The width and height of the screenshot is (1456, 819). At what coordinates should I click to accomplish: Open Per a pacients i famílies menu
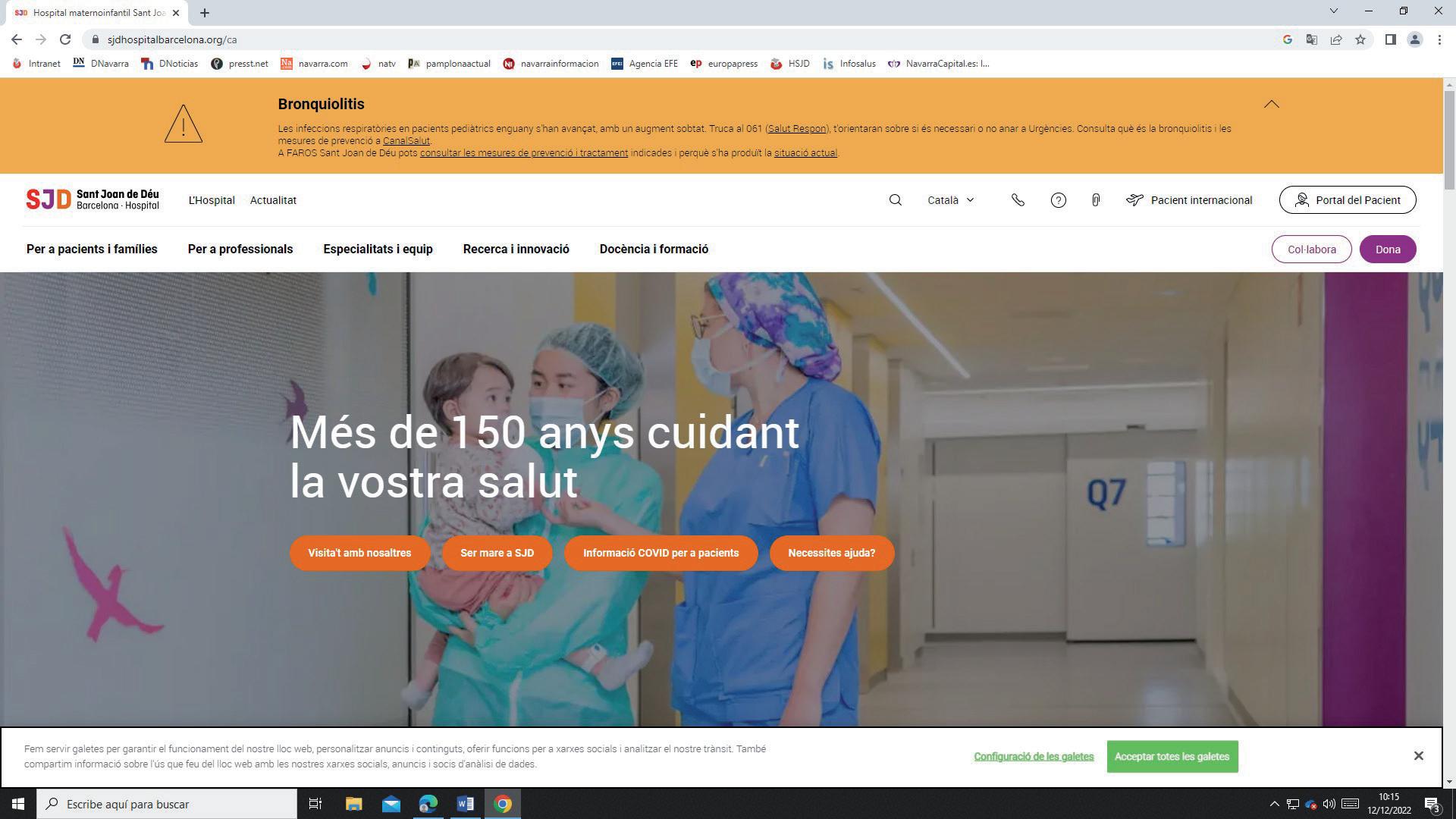[92, 249]
